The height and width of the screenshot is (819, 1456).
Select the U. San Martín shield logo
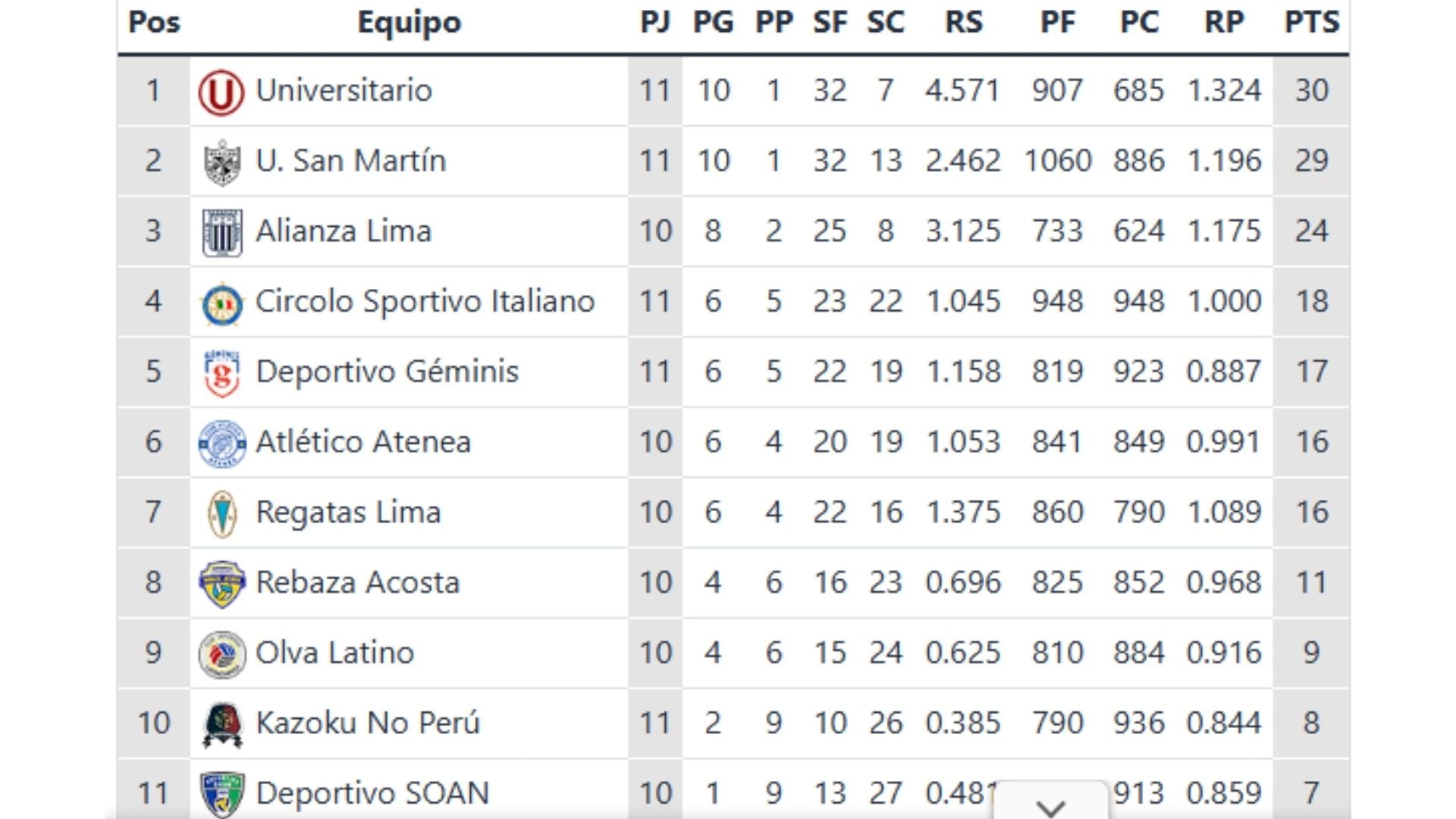[221, 160]
